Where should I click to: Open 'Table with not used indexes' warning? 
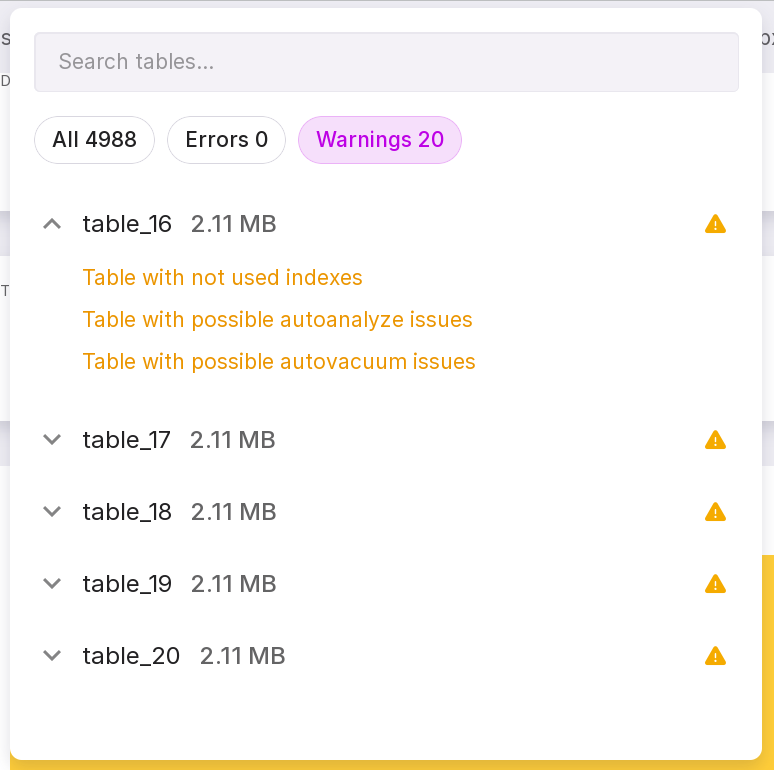(x=222, y=278)
